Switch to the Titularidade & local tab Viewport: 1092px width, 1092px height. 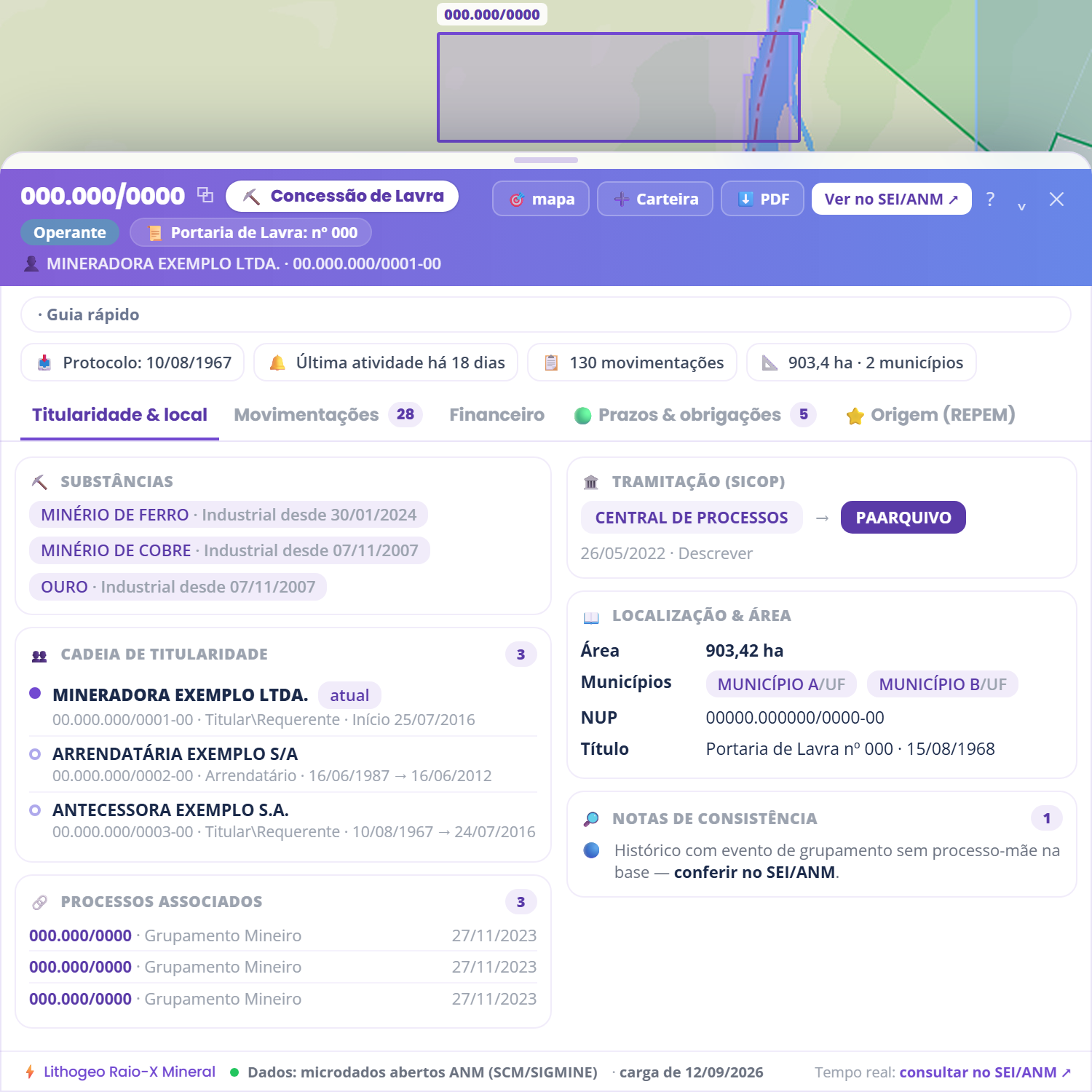pos(120,415)
